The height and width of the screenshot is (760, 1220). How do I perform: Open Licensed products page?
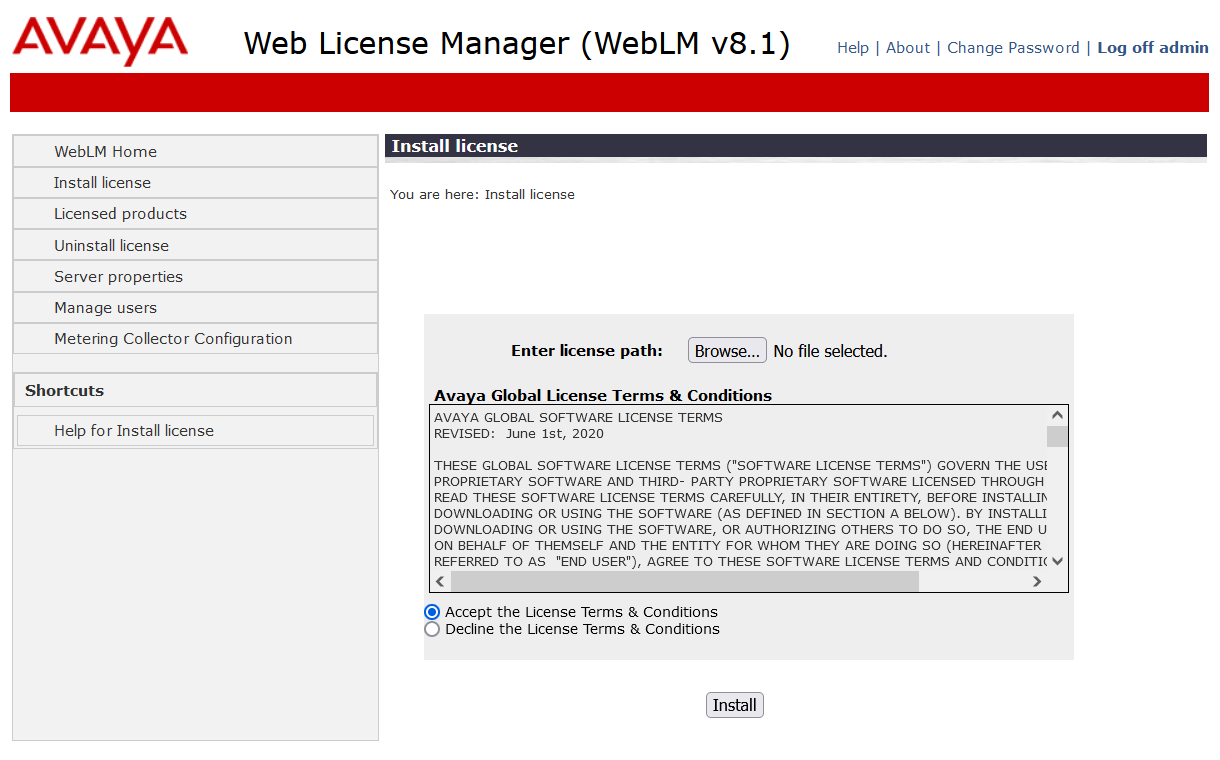click(x=195, y=214)
